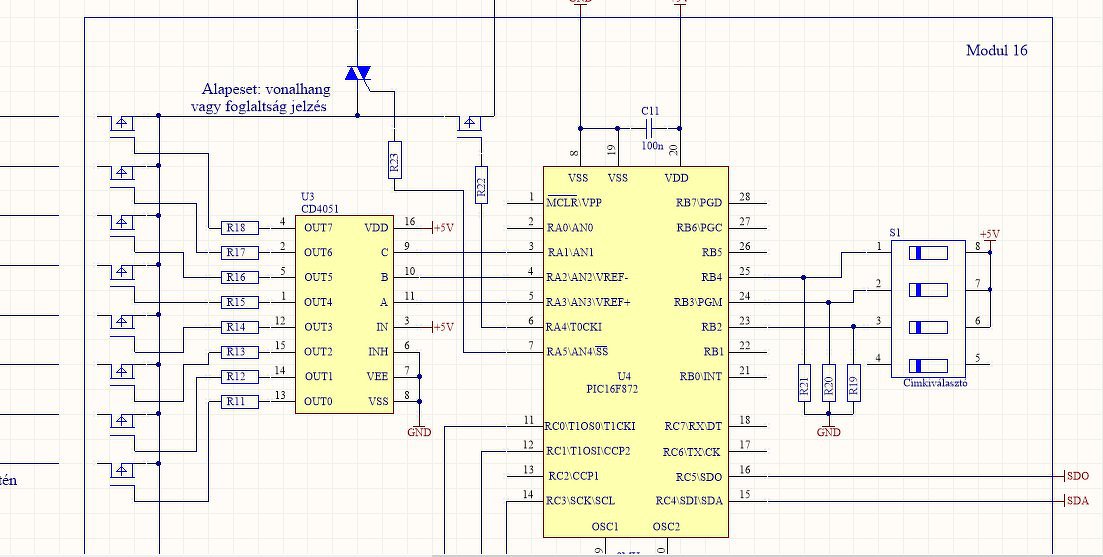Image resolution: width=1103 pixels, height=557 pixels.
Task: Toggle S1 DIP switch position 4
Action: [928, 365]
